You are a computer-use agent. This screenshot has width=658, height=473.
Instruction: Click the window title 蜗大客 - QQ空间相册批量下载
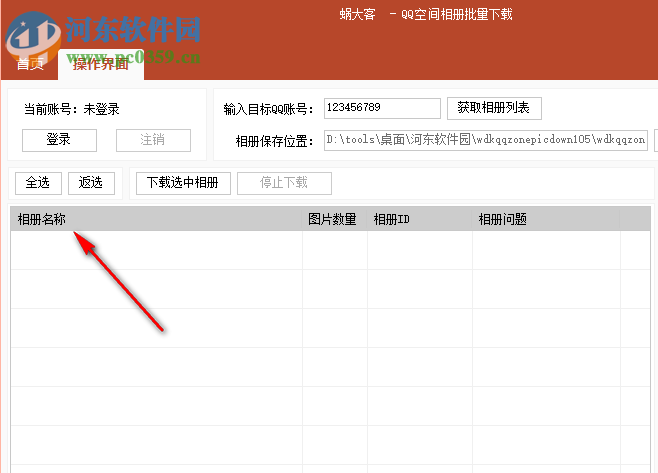(426, 15)
